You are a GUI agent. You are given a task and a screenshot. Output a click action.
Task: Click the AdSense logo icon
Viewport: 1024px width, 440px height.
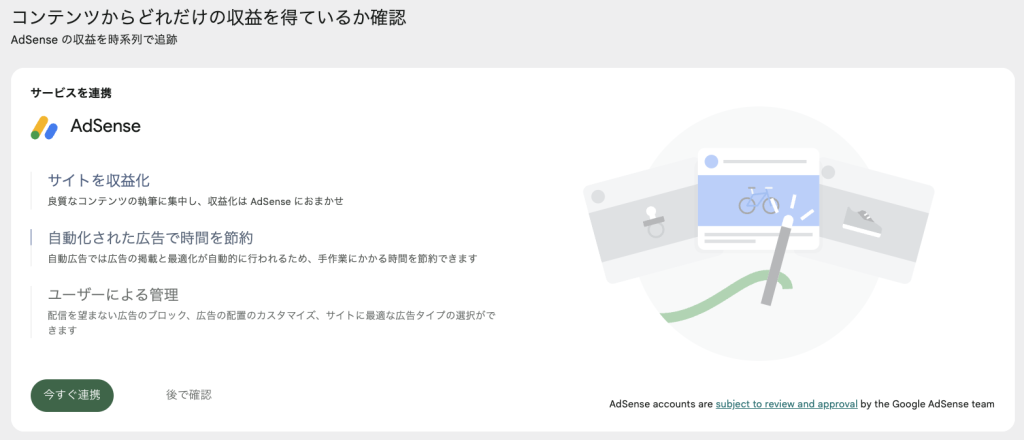(x=44, y=127)
